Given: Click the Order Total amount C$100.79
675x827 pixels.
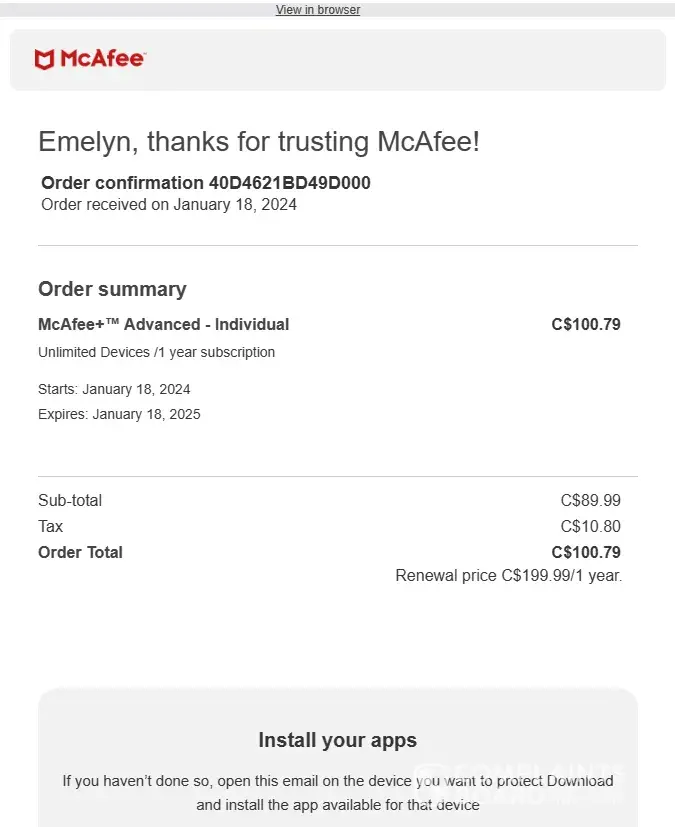Looking at the screenshot, I should pos(585,552).
